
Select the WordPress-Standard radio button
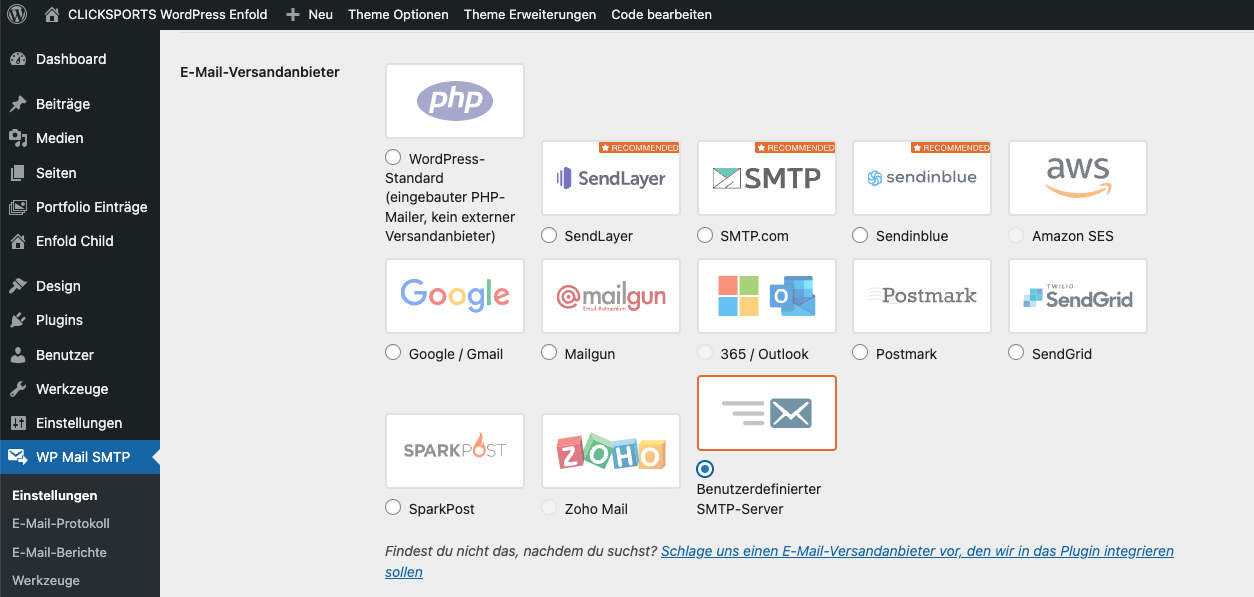point(393,158)
